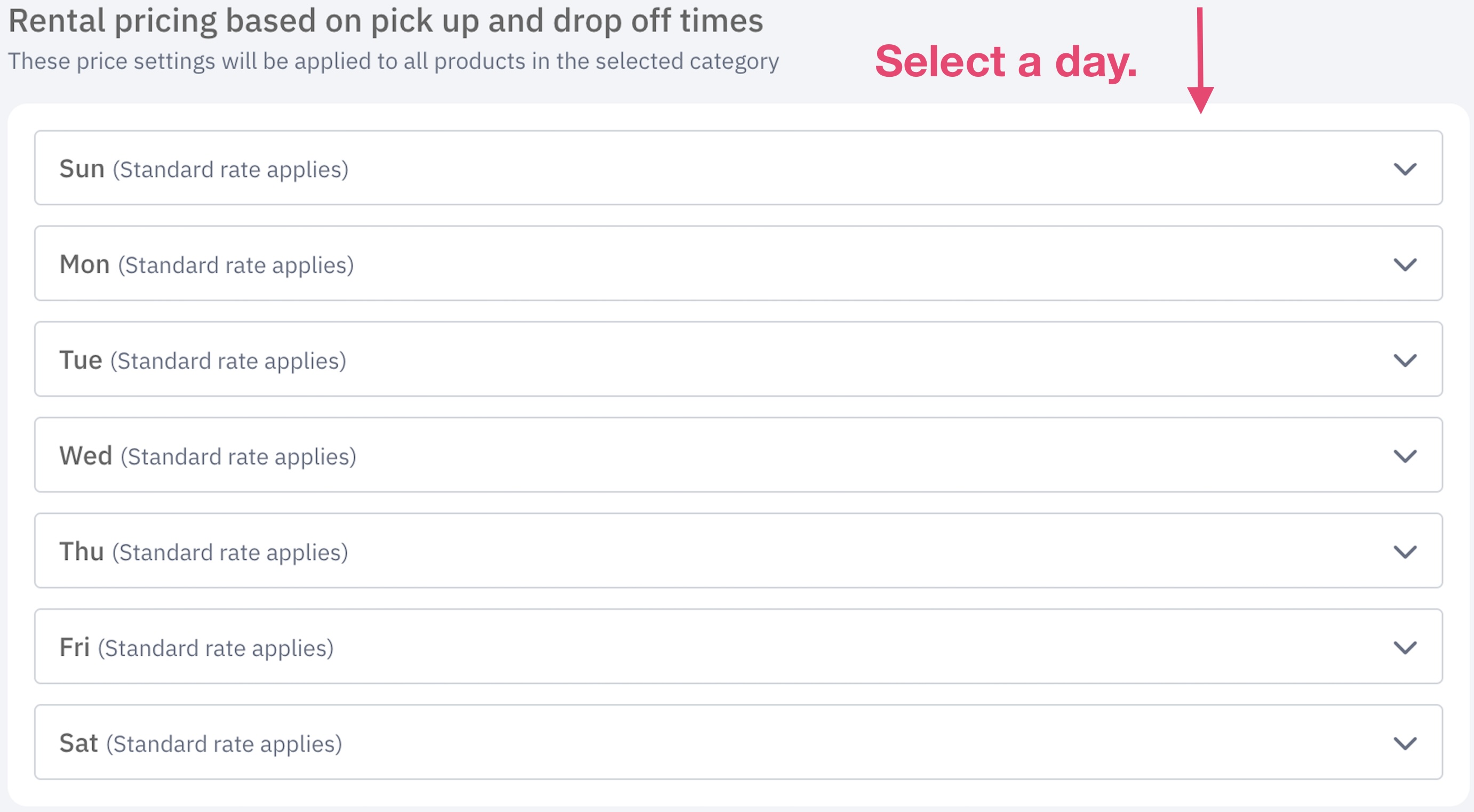The height and width of the screenshot is (812, 1474).
Task: Click the price settings description subtitle
Action: 394,61
